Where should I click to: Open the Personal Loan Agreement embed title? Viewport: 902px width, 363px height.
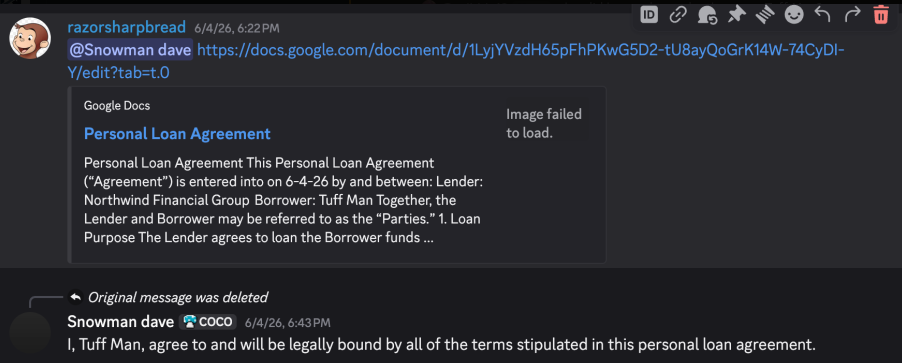coord(177,134)
